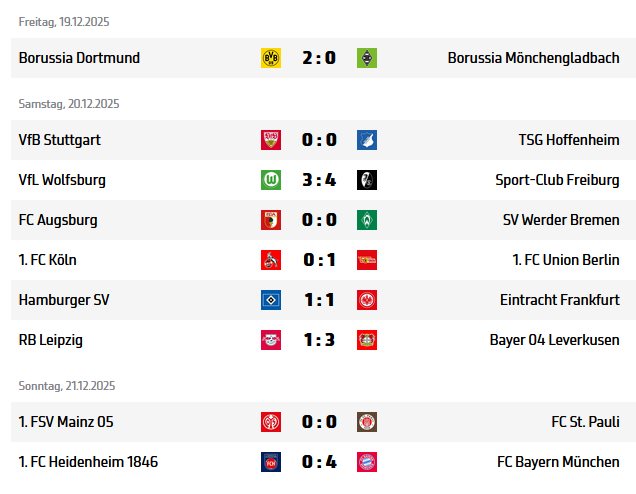This screenshot has width=636, height=494.
Task: Click the Borussia Dortmund club crest
Action: click(270, 58)
